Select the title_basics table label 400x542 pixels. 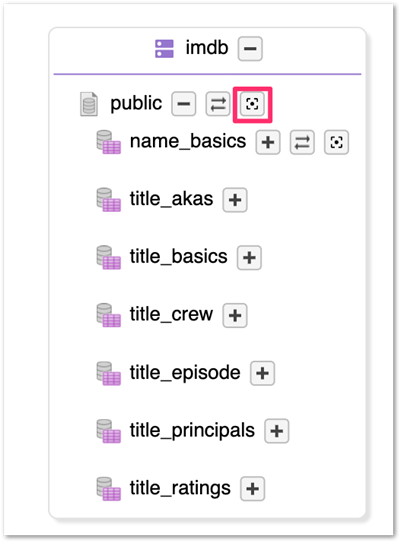pyautogui.click(x=179, y=257)
